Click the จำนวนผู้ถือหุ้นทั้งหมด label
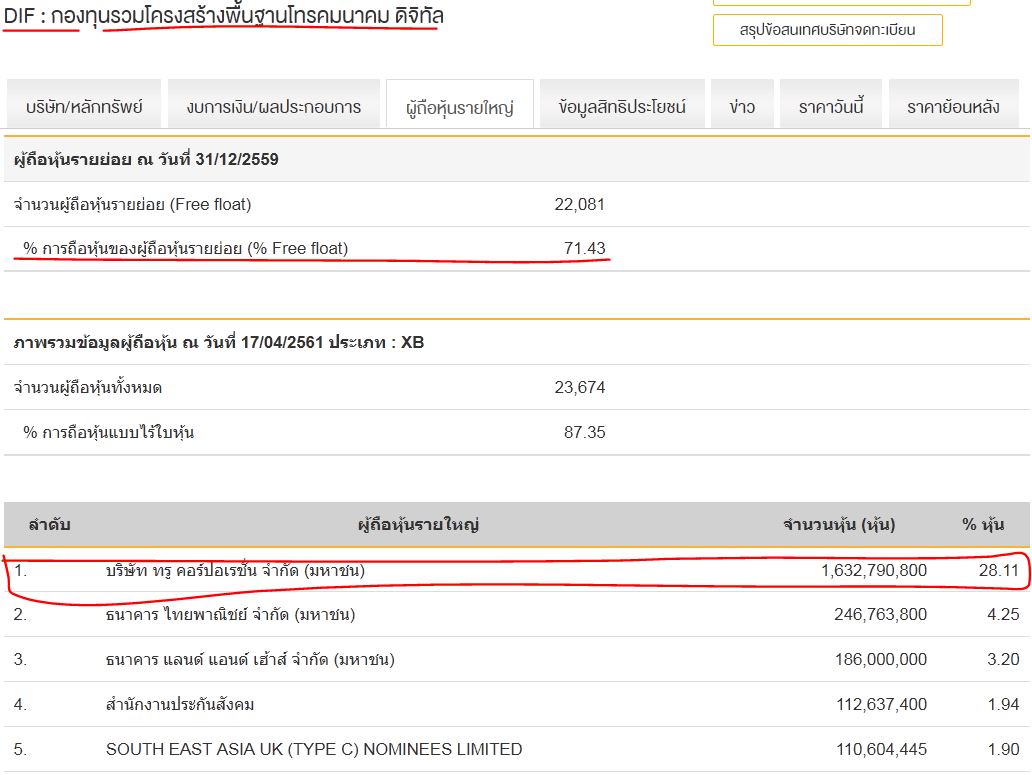1032x775 pixels. 88,388
